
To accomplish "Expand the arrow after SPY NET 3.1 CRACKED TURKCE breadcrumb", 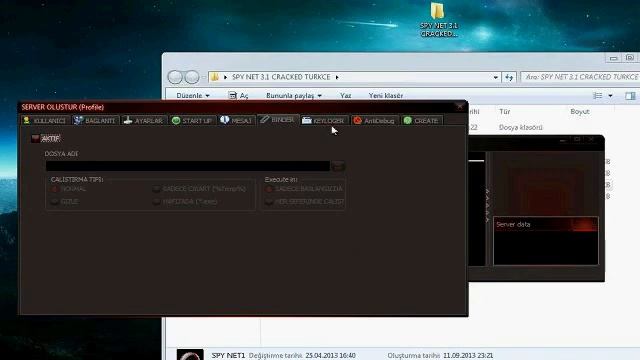I will pyautogui.click(x=337, y=77).
